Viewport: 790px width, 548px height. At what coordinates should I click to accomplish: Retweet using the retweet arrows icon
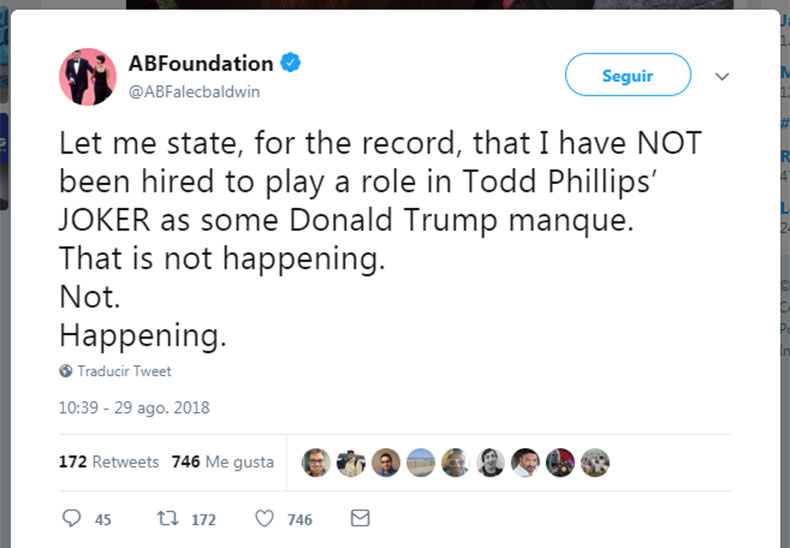[x=167, y=519]
